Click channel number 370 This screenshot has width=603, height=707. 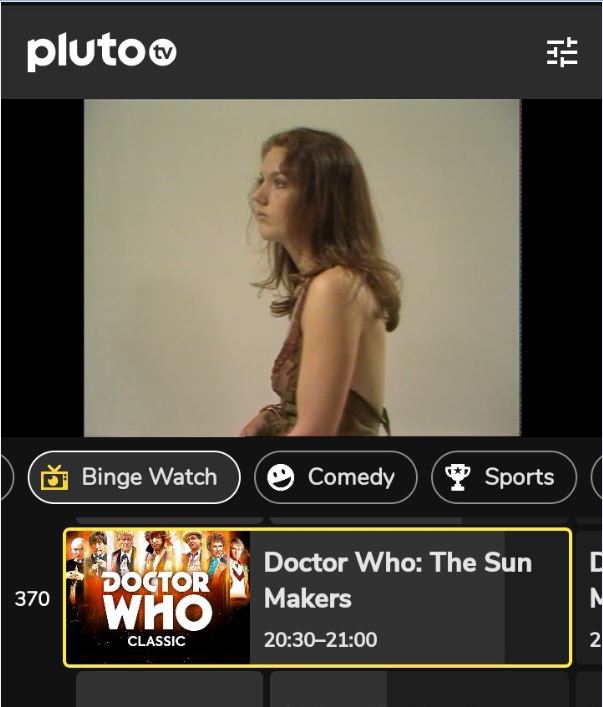click(32, 599)
